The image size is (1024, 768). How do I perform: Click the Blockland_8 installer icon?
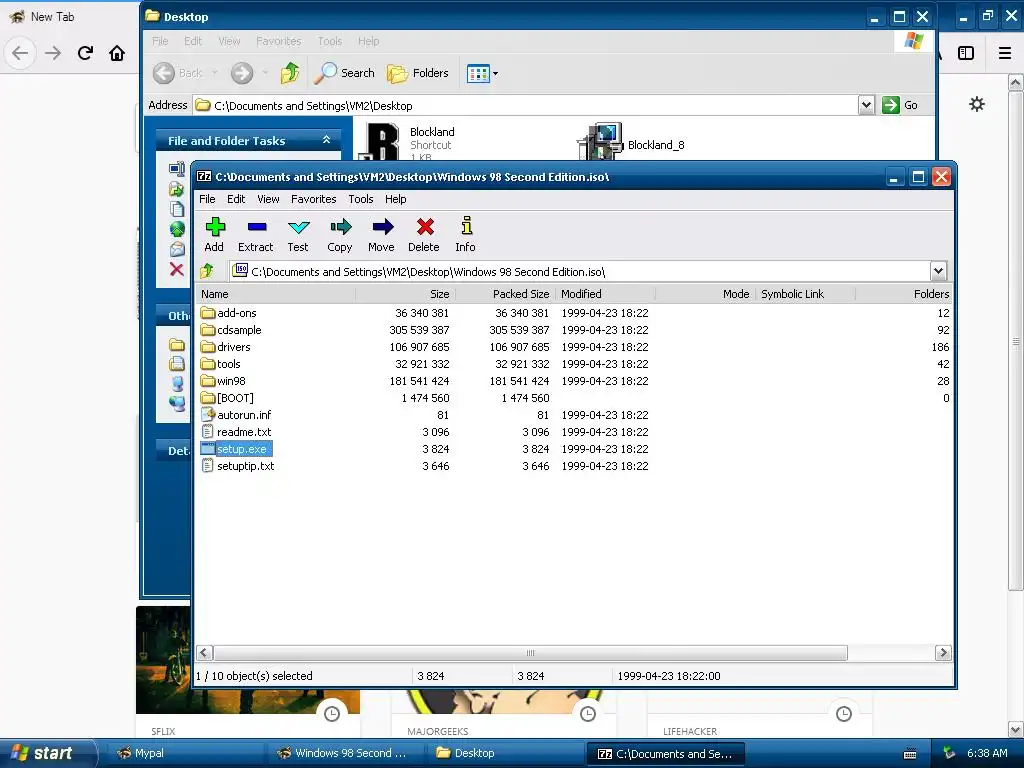(600, 142)
